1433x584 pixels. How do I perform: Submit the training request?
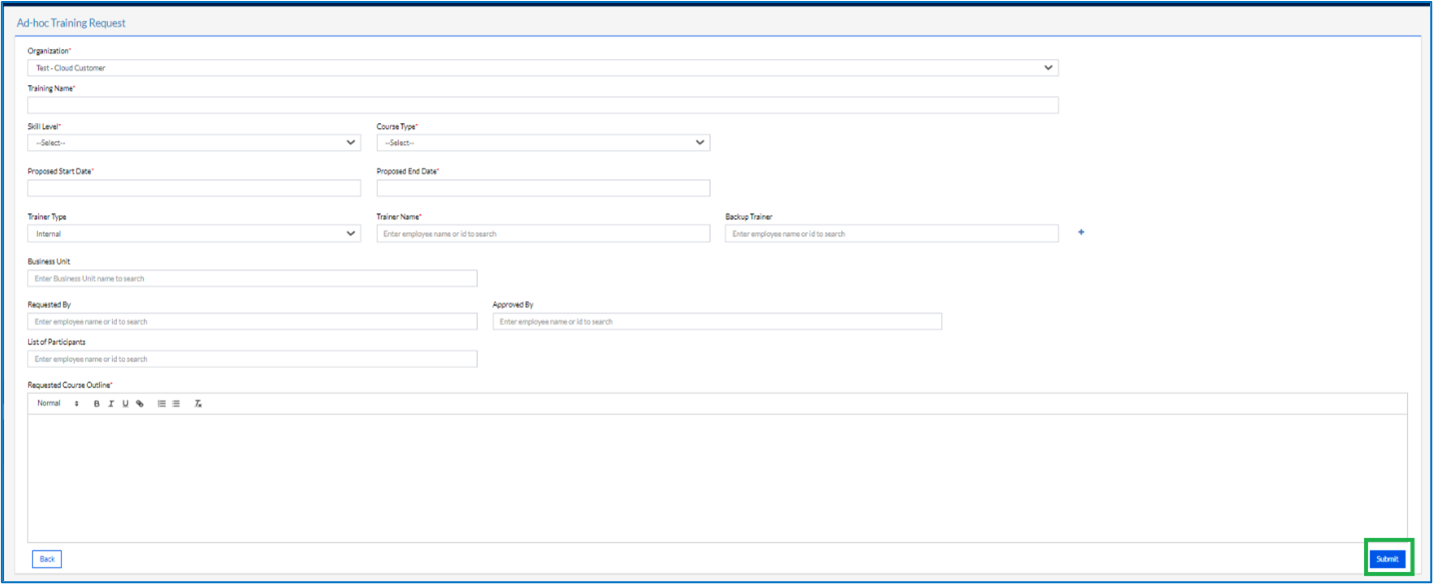pos(1387,559)
